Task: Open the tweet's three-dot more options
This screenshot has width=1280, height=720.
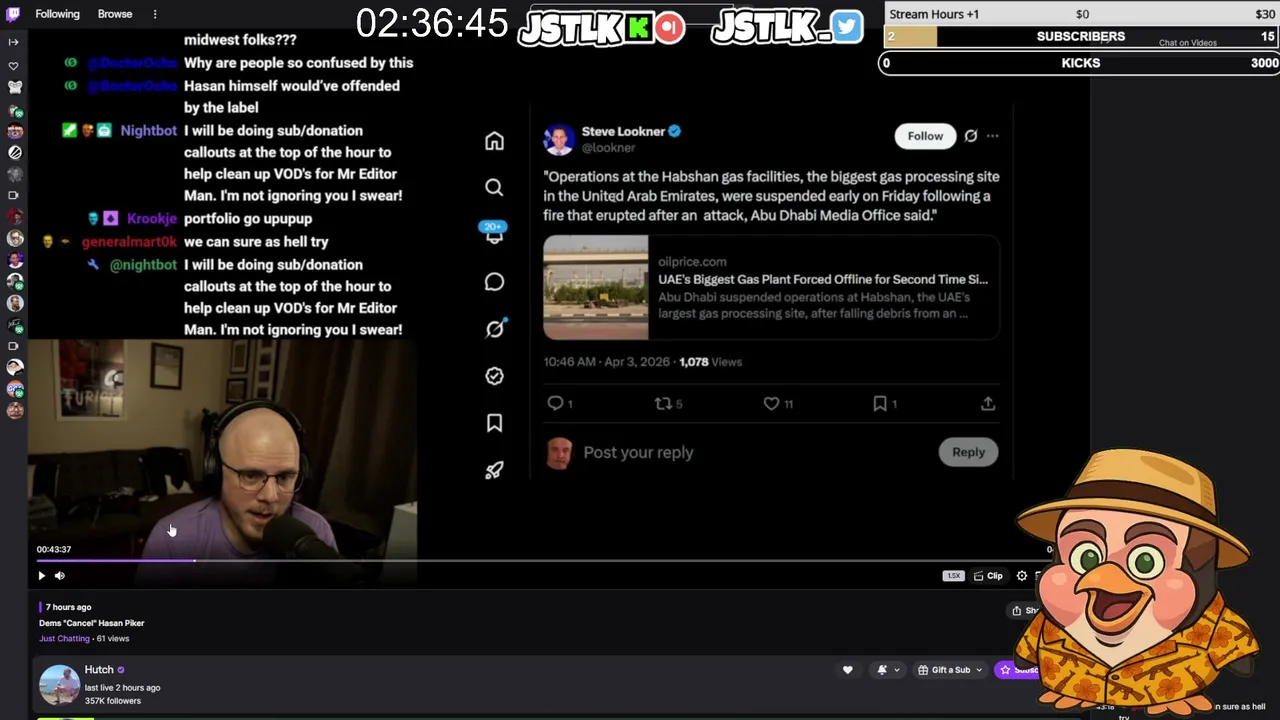Action: (x=992, y=136)
